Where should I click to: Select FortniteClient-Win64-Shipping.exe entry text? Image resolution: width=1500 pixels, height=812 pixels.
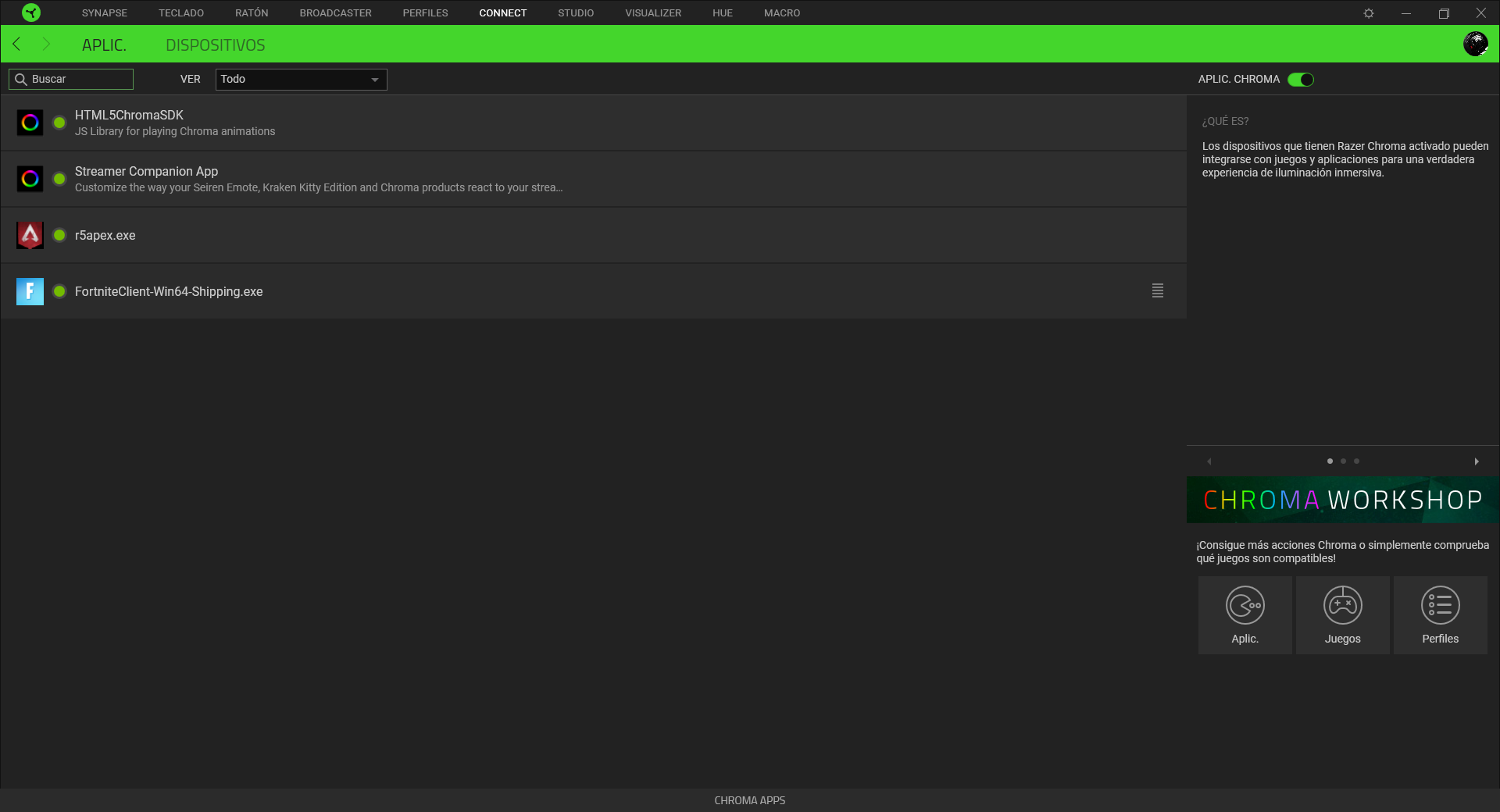tap(169, 291)
